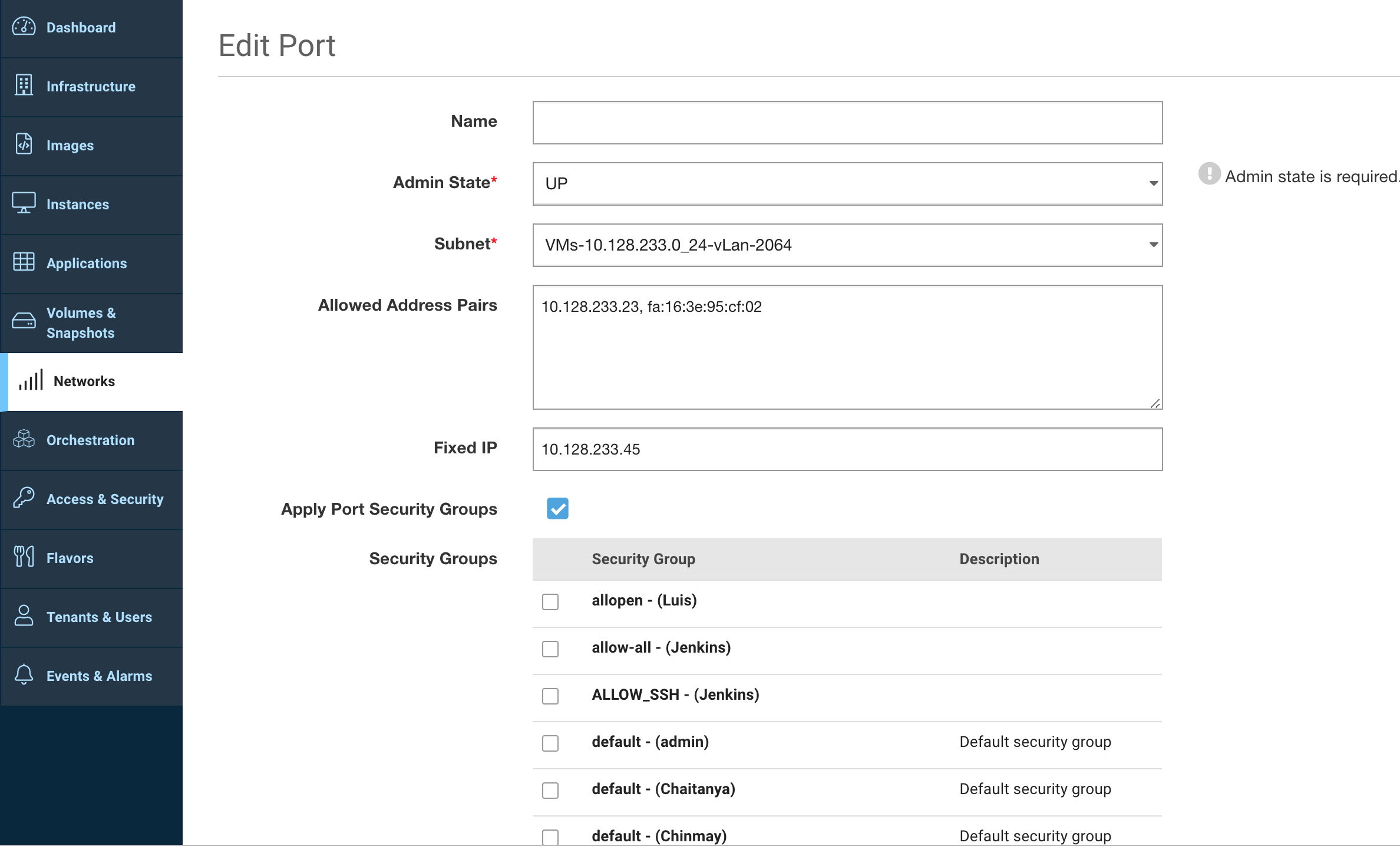1400x846 pixels.
Task: Click the Access & Security key icon
Action: click(24, 498)
